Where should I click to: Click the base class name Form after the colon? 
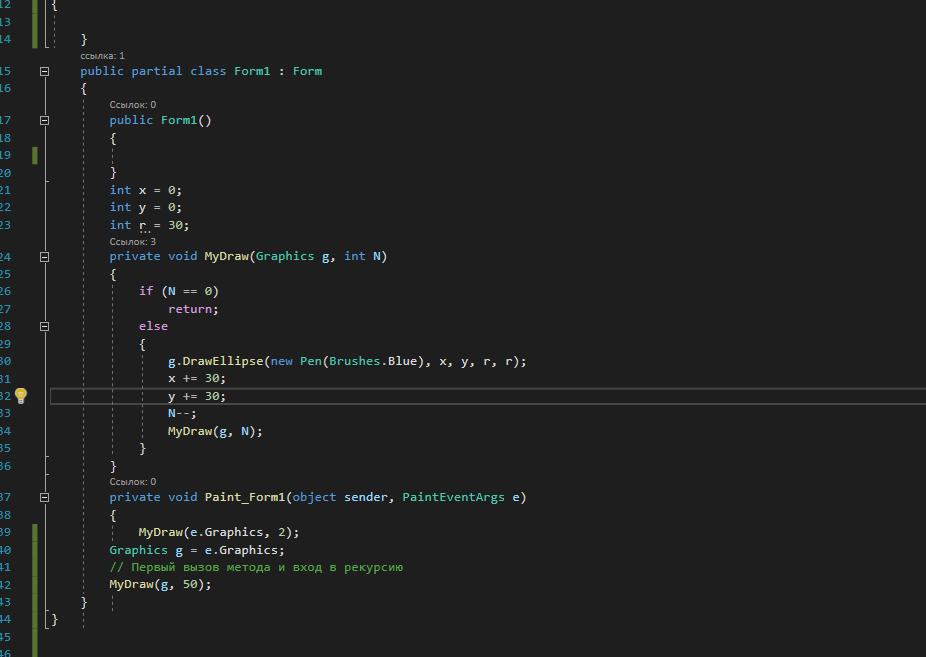tap(307, 71)
